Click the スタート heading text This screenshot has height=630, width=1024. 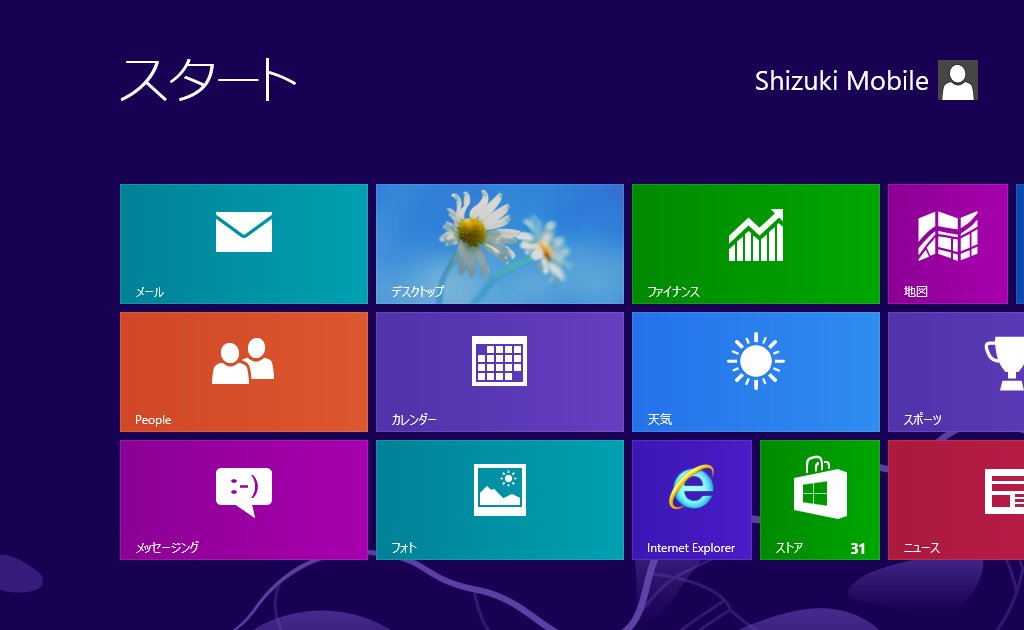click(x=209, y=79)
